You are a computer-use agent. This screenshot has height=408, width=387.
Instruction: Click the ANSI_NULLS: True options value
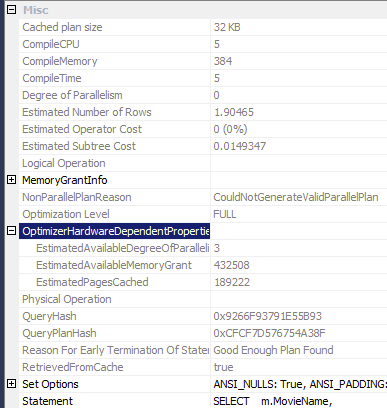pyautogui.click(x=300, y=384)
